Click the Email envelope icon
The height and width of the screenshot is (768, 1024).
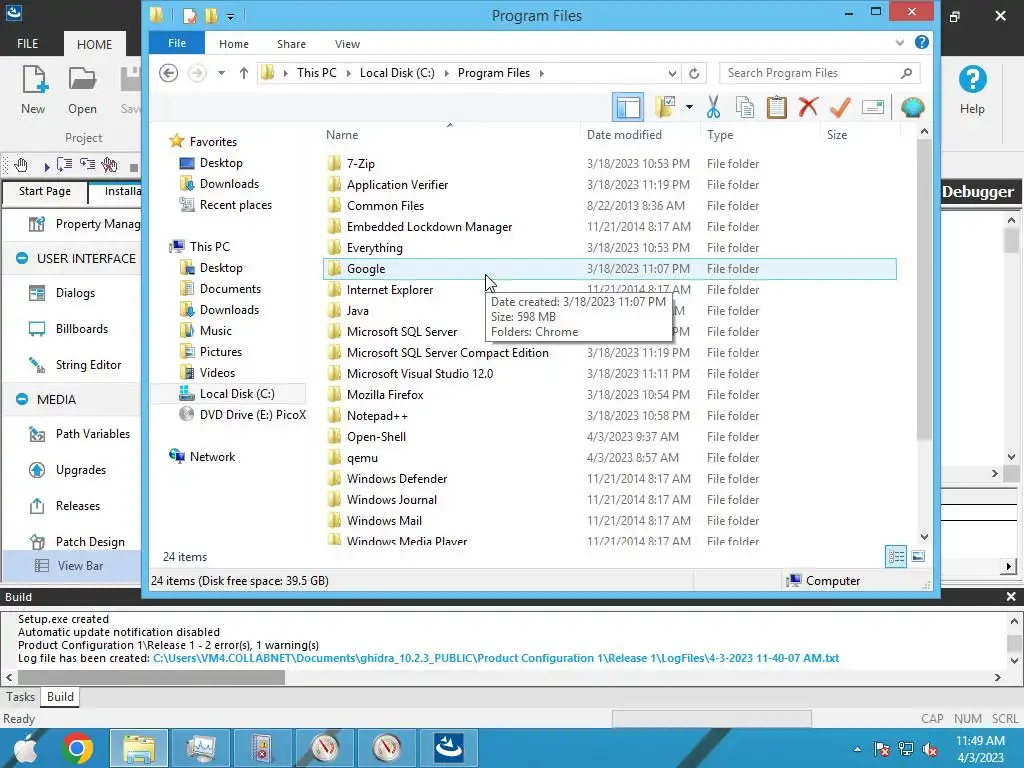click(x=872, y=107)
